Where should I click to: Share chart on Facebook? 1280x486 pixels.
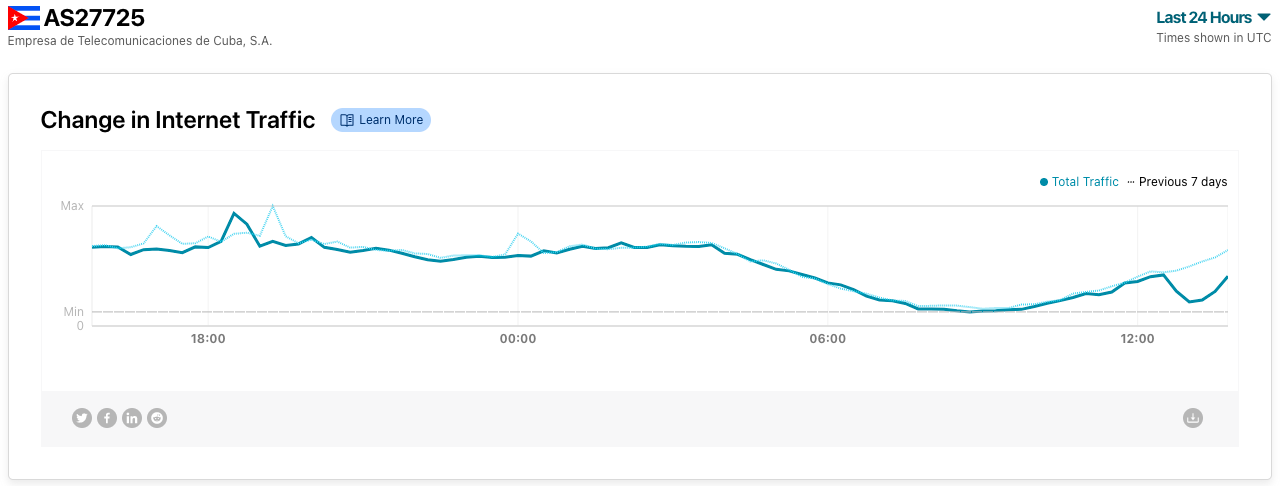click(107, 418)
